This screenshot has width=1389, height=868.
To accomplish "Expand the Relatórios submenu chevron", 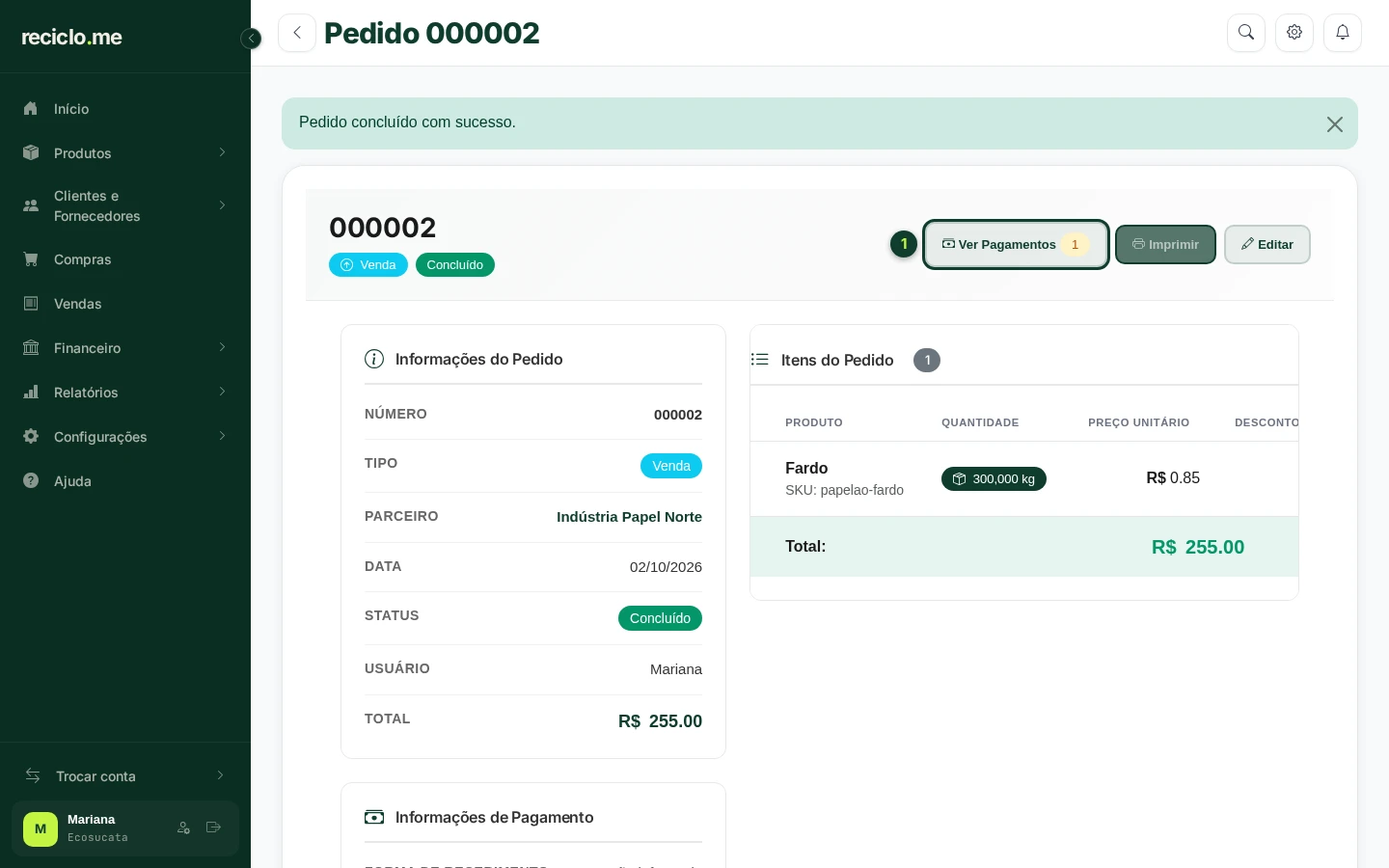I will (x=222, y=392).
